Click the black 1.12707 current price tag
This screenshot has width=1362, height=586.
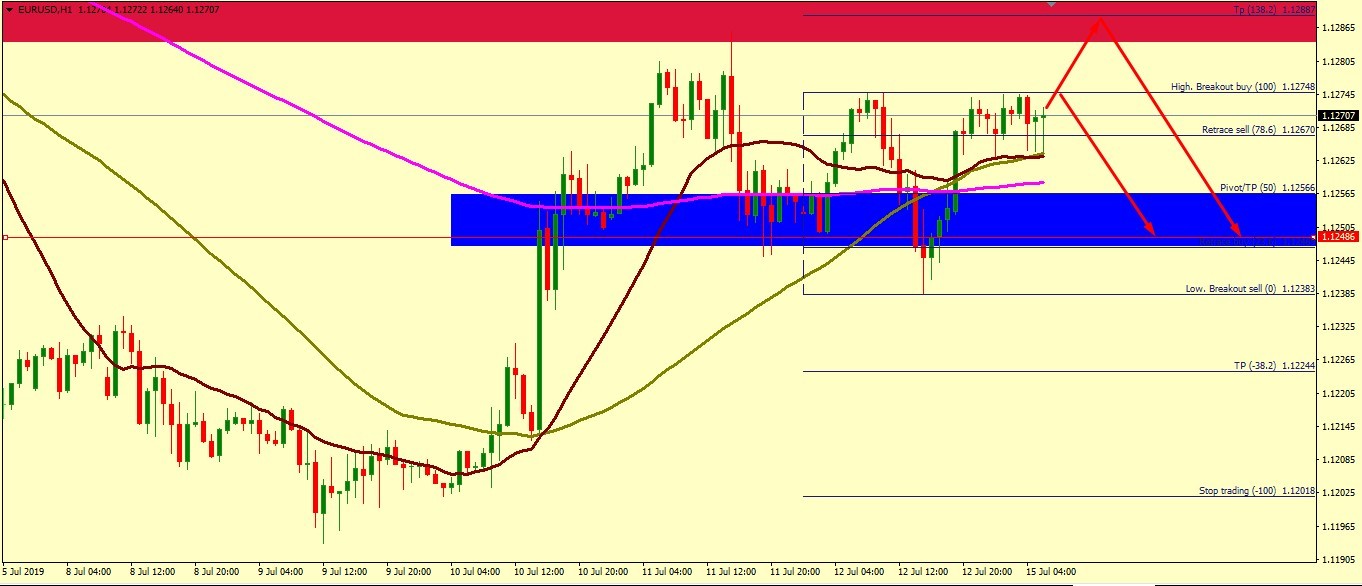coord(1339,115)
